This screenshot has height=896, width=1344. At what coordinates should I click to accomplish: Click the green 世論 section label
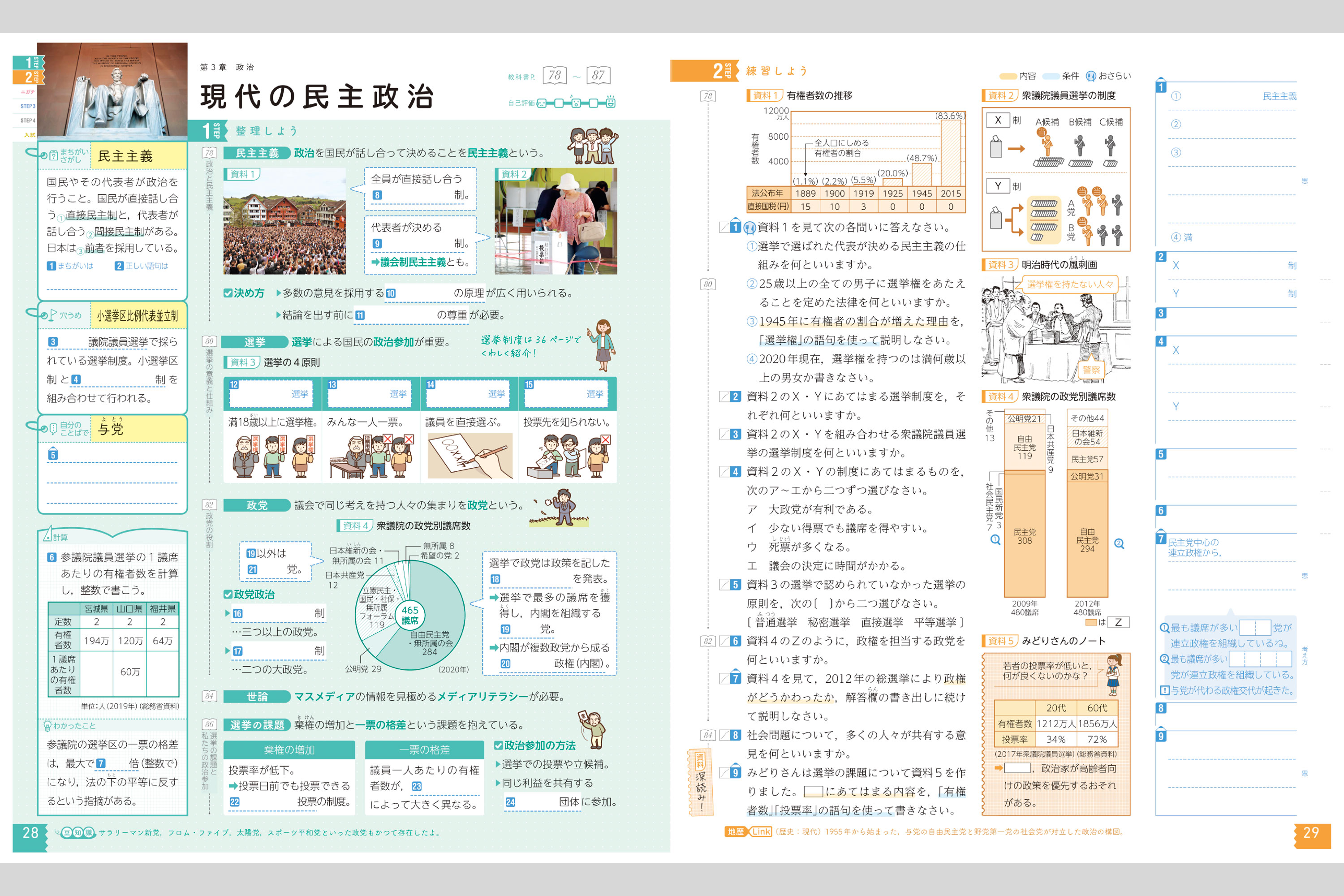(x=257, y=697)
